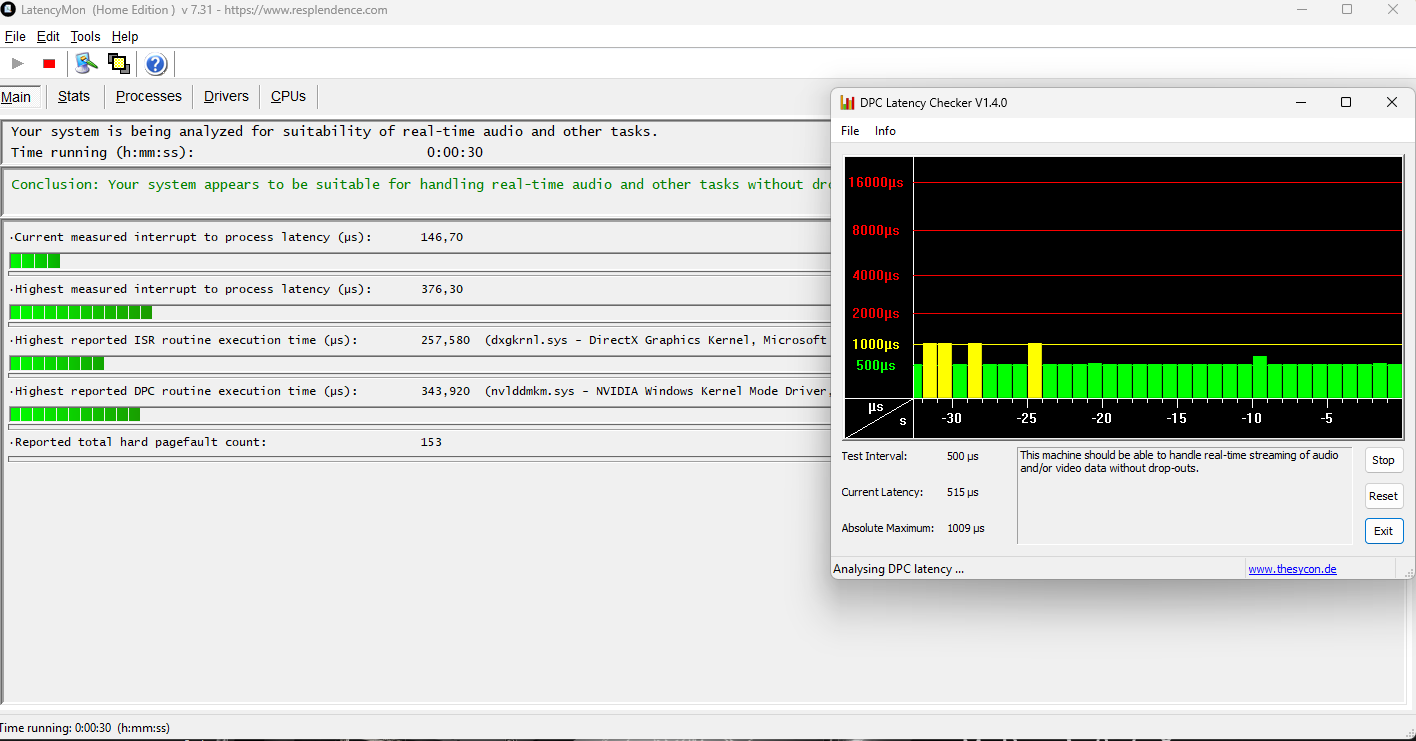This screenshot has width=1416, height=741.
Task: Open the LatencyMon Help menu
Action: click(125, 36)
